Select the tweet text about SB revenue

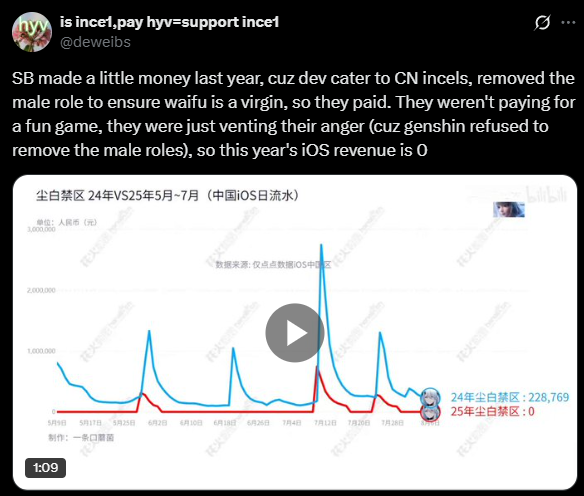click(293, 114)
